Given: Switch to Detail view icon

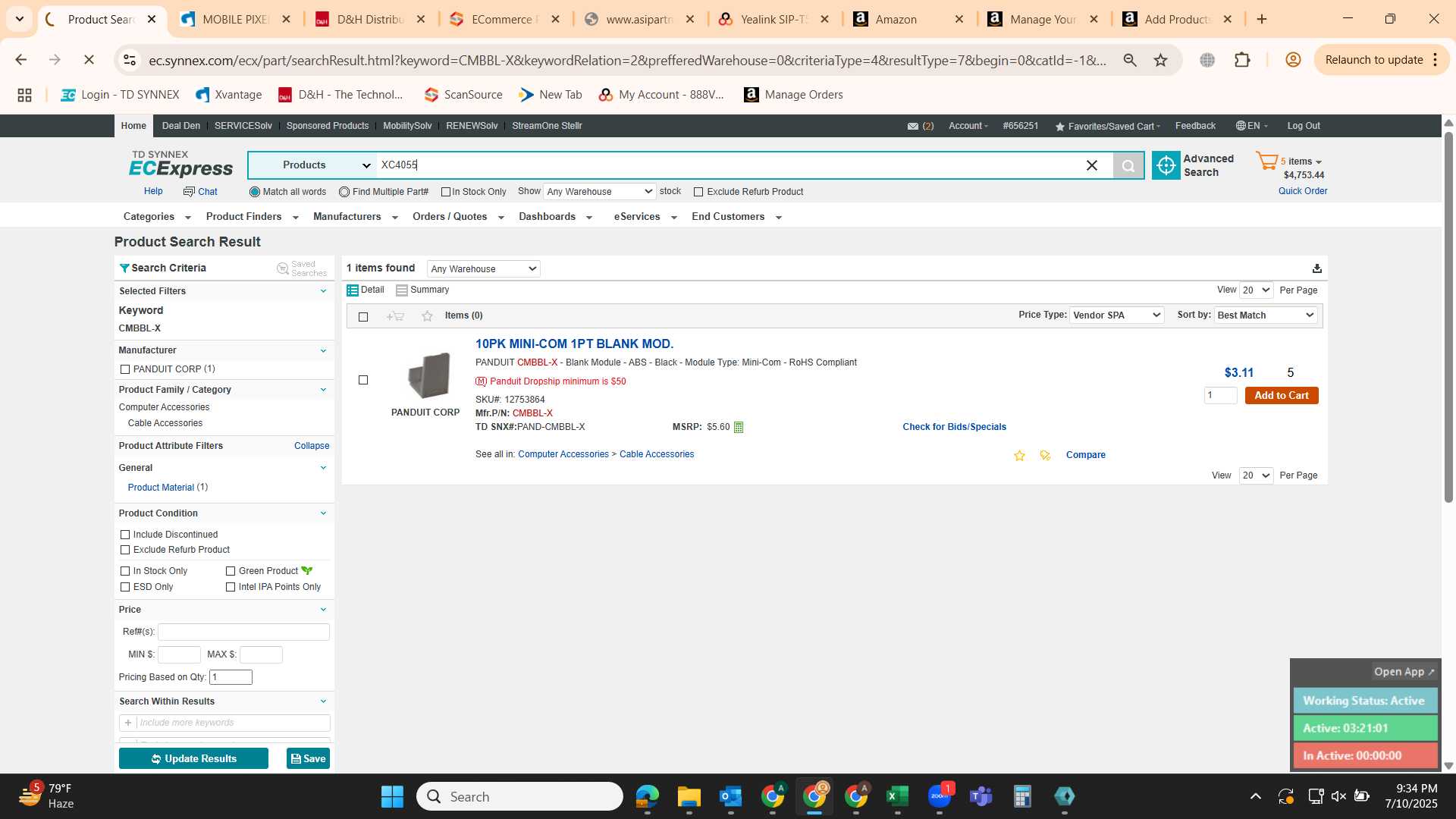Looking at the screenshot, I should point(353,290).
